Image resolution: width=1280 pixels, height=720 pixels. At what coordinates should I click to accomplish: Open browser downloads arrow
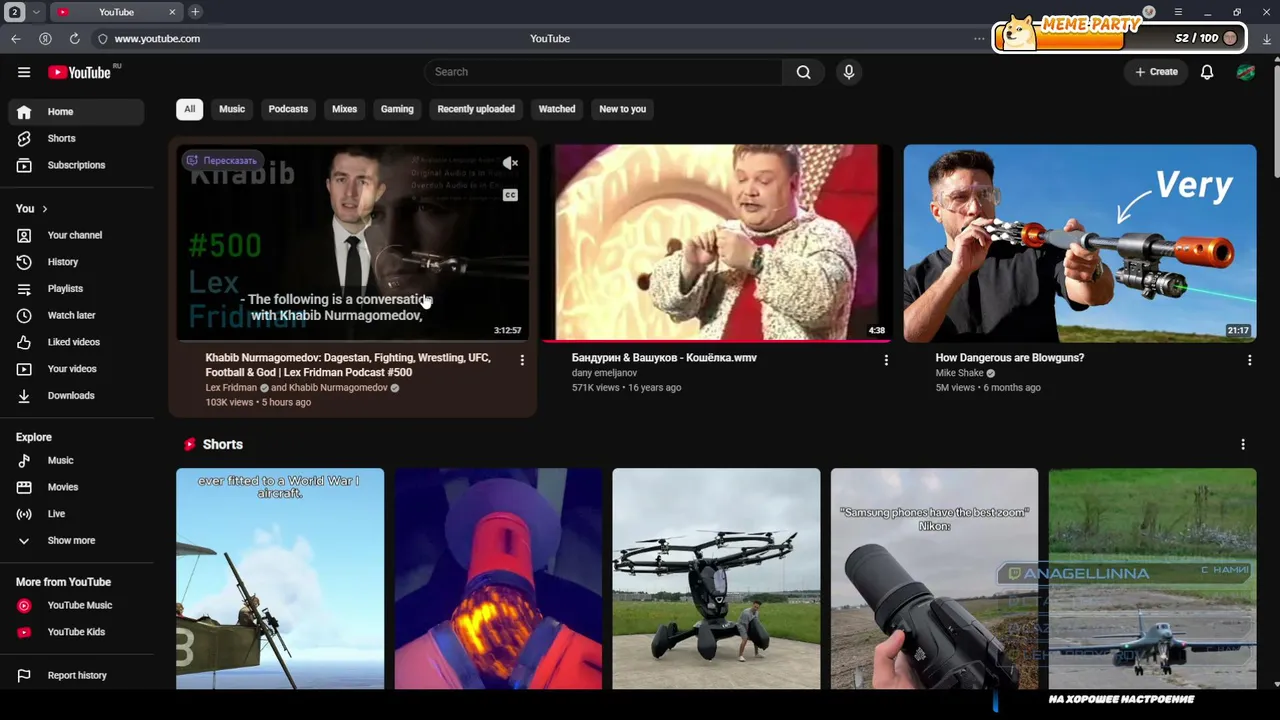pyautogui.click(x=1267, y=38)
